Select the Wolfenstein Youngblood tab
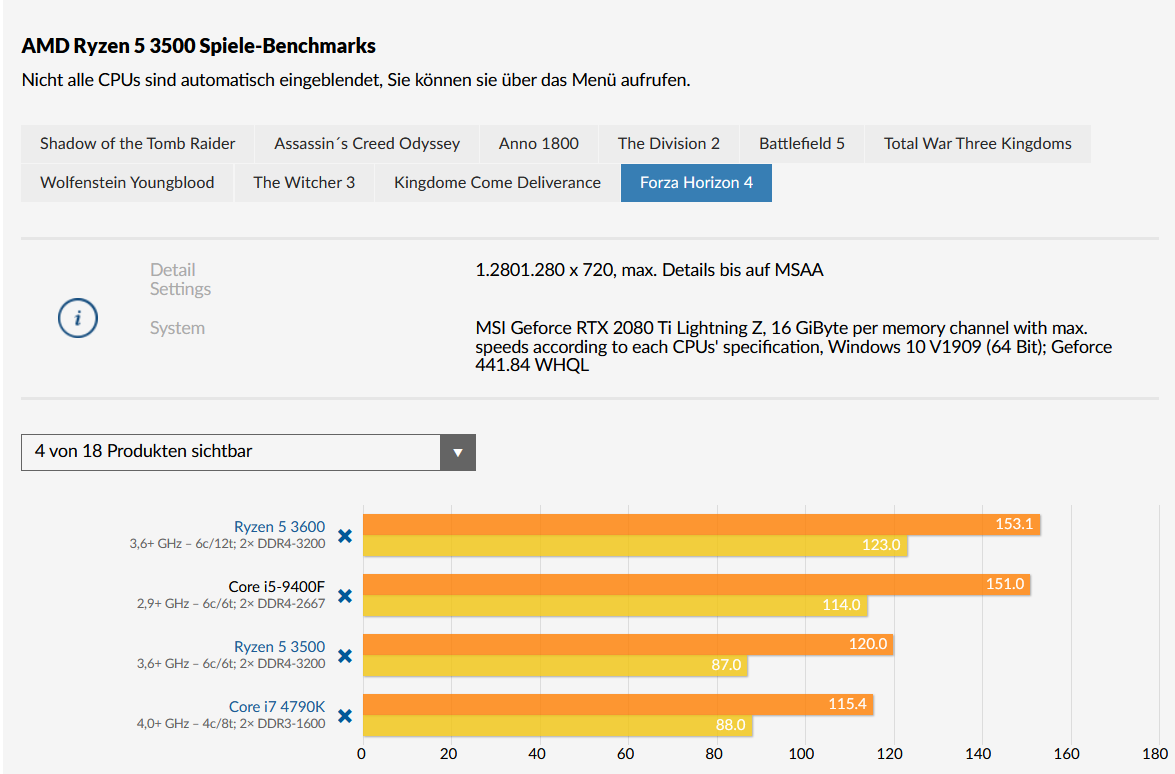 [127, 182]
